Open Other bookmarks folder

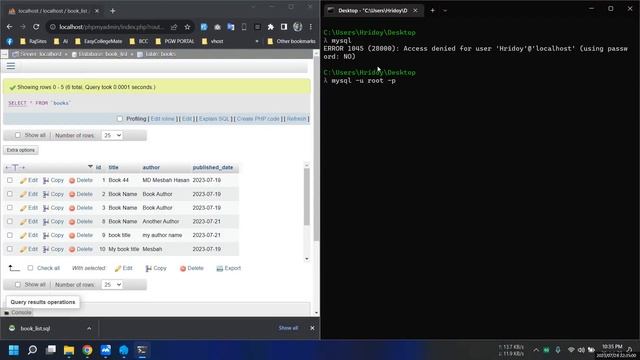click(291, 41)
